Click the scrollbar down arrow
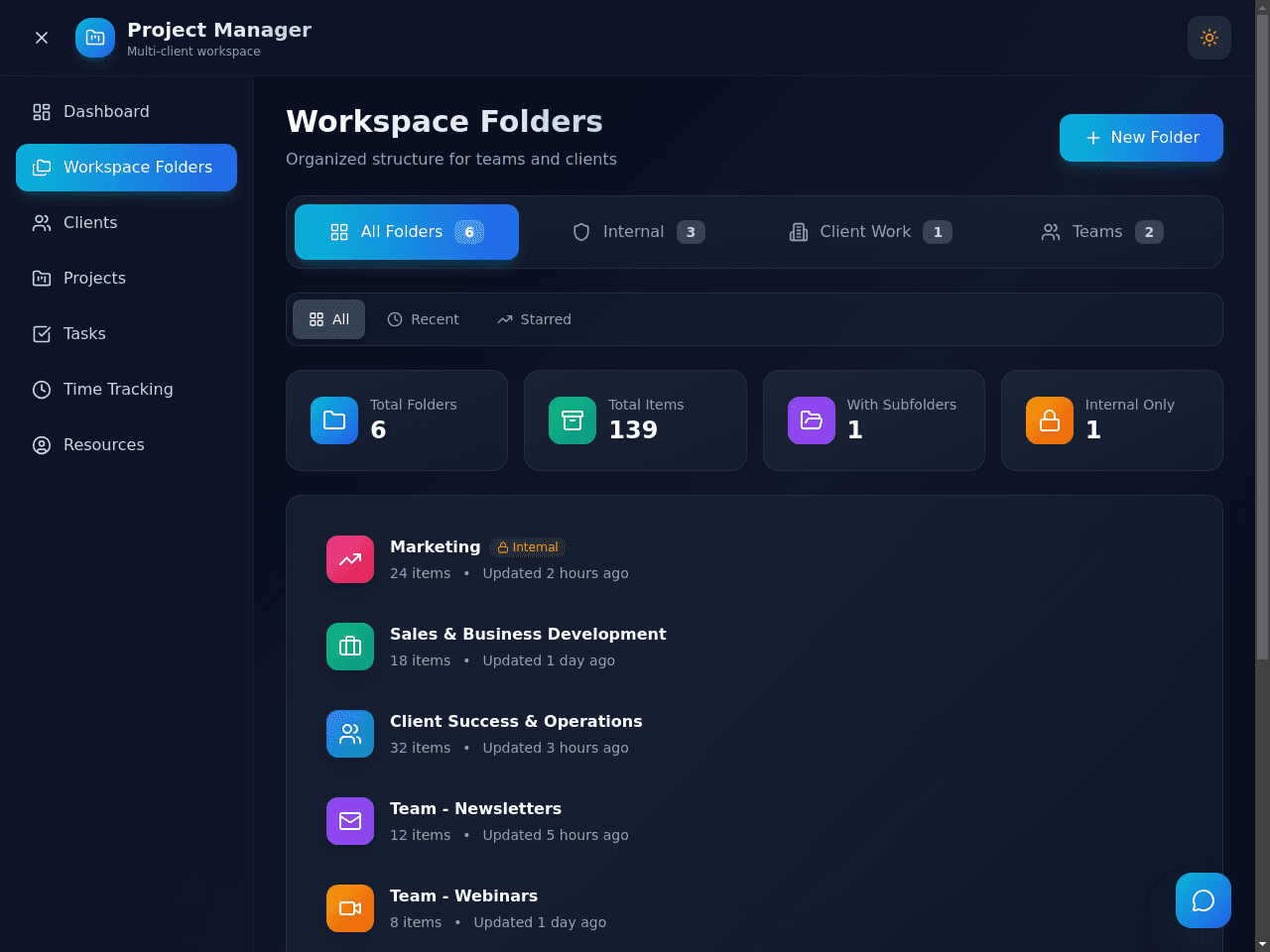 [x=1262, y=944]
